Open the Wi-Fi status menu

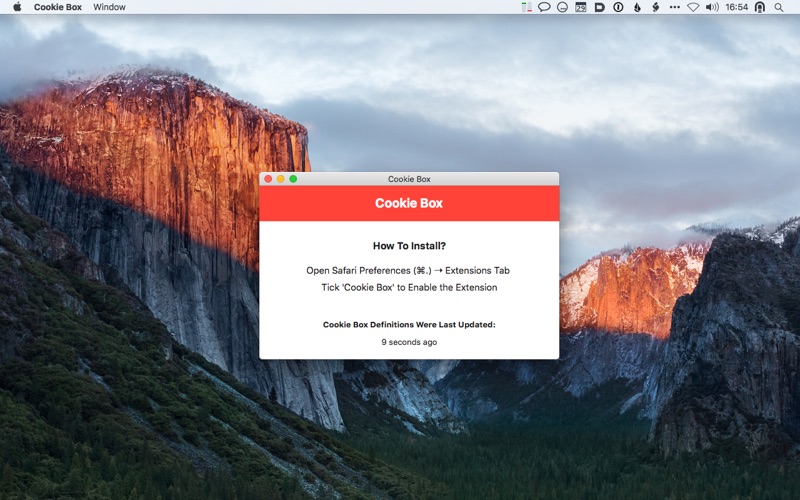coord(693,7)
